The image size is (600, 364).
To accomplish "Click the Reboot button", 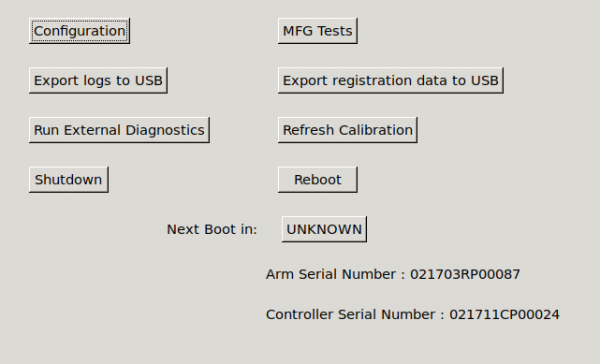I will [x=318, y=180].
